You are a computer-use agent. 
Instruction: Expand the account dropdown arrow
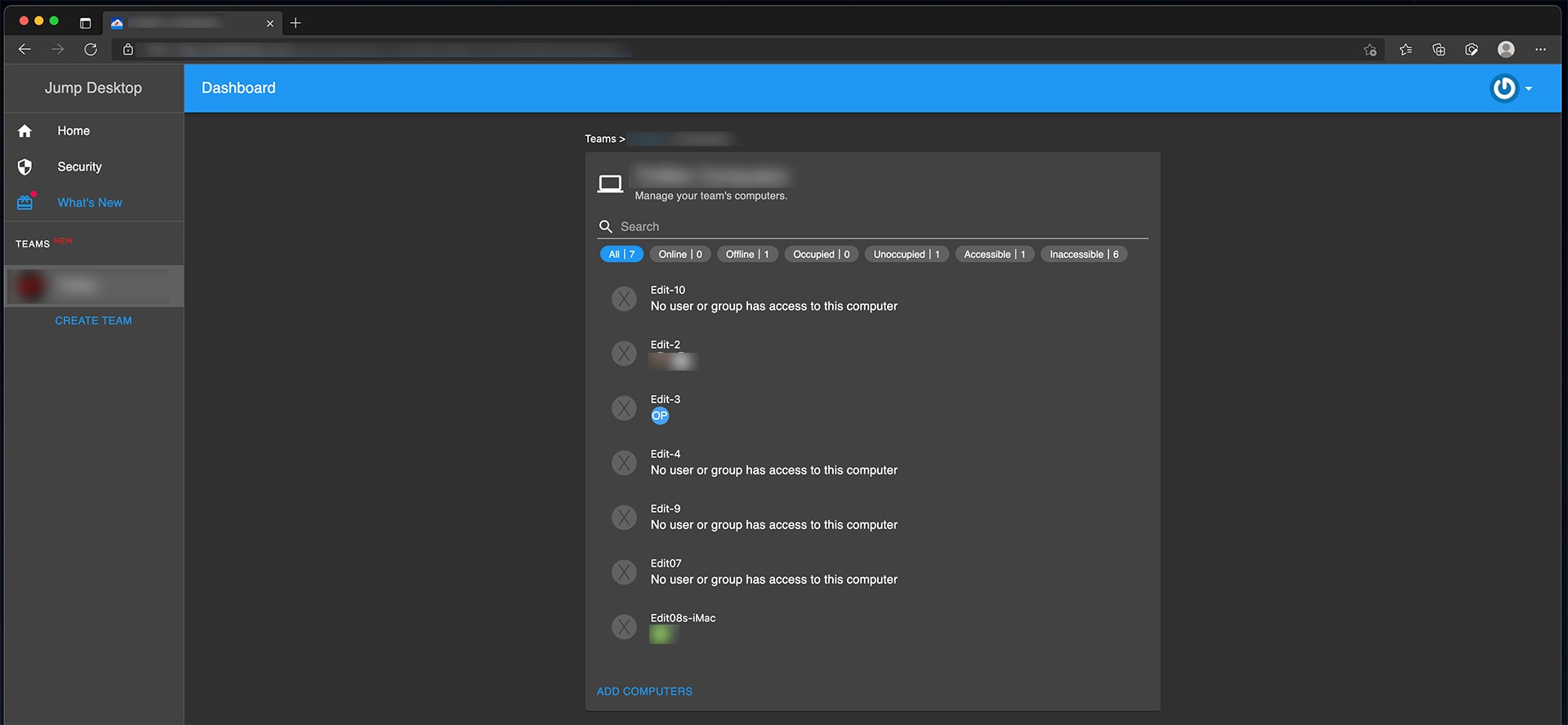[x=1529, y=89]
